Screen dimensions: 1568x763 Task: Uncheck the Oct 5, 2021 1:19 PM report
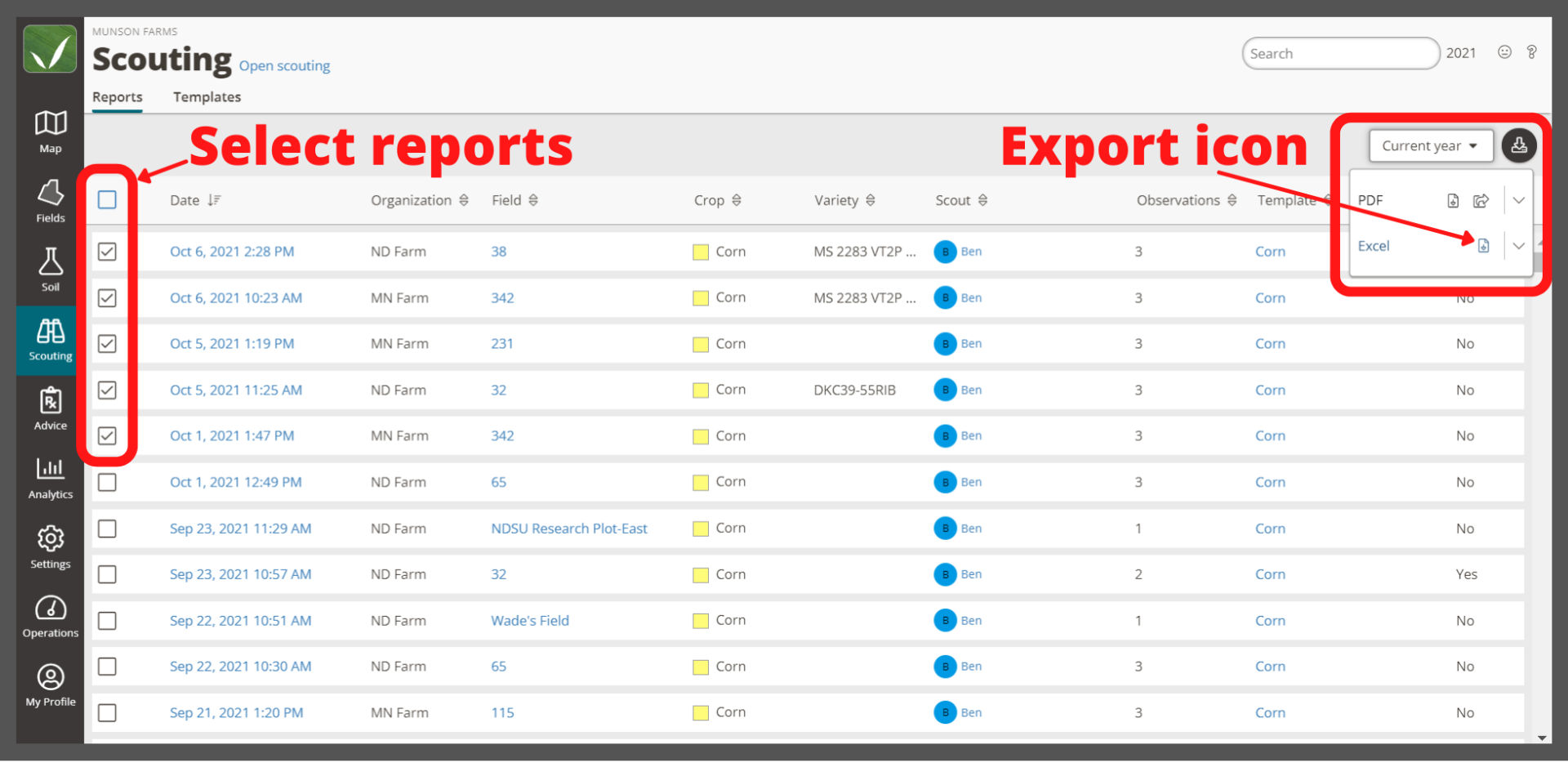pos(107,344)
